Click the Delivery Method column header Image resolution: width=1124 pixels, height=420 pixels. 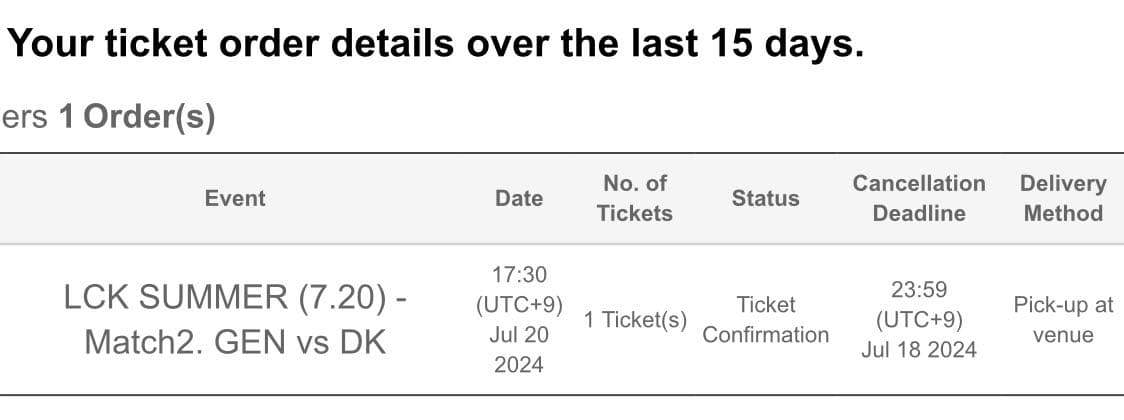pos(1063,198)
